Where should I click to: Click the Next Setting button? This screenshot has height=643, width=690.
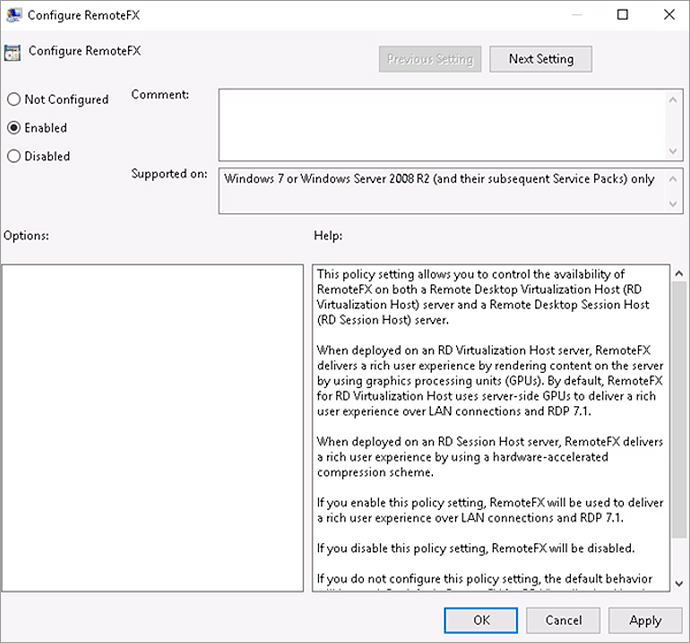(x=540, y=59)
